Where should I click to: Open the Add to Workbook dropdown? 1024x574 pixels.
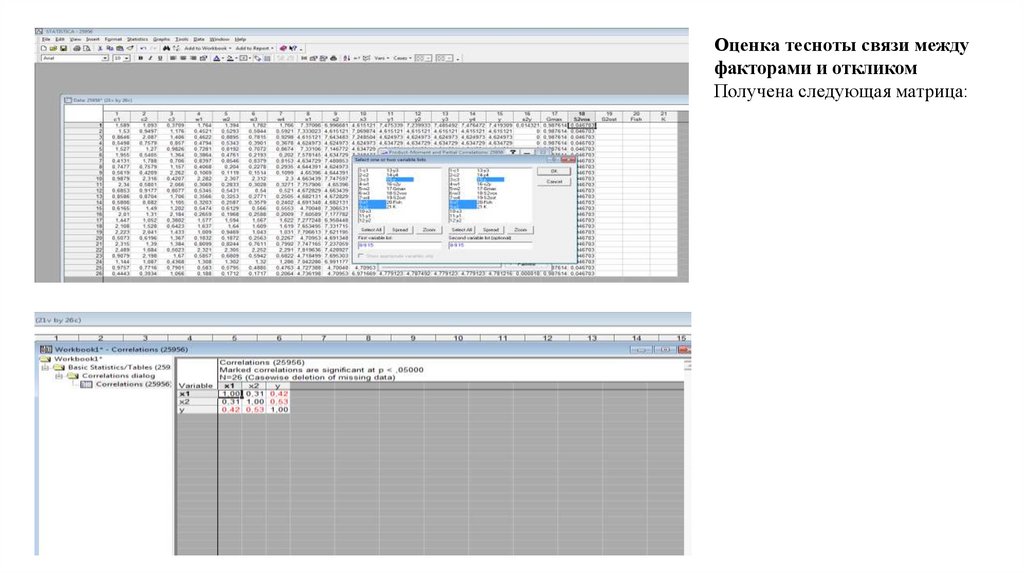(x=209, y=48)
